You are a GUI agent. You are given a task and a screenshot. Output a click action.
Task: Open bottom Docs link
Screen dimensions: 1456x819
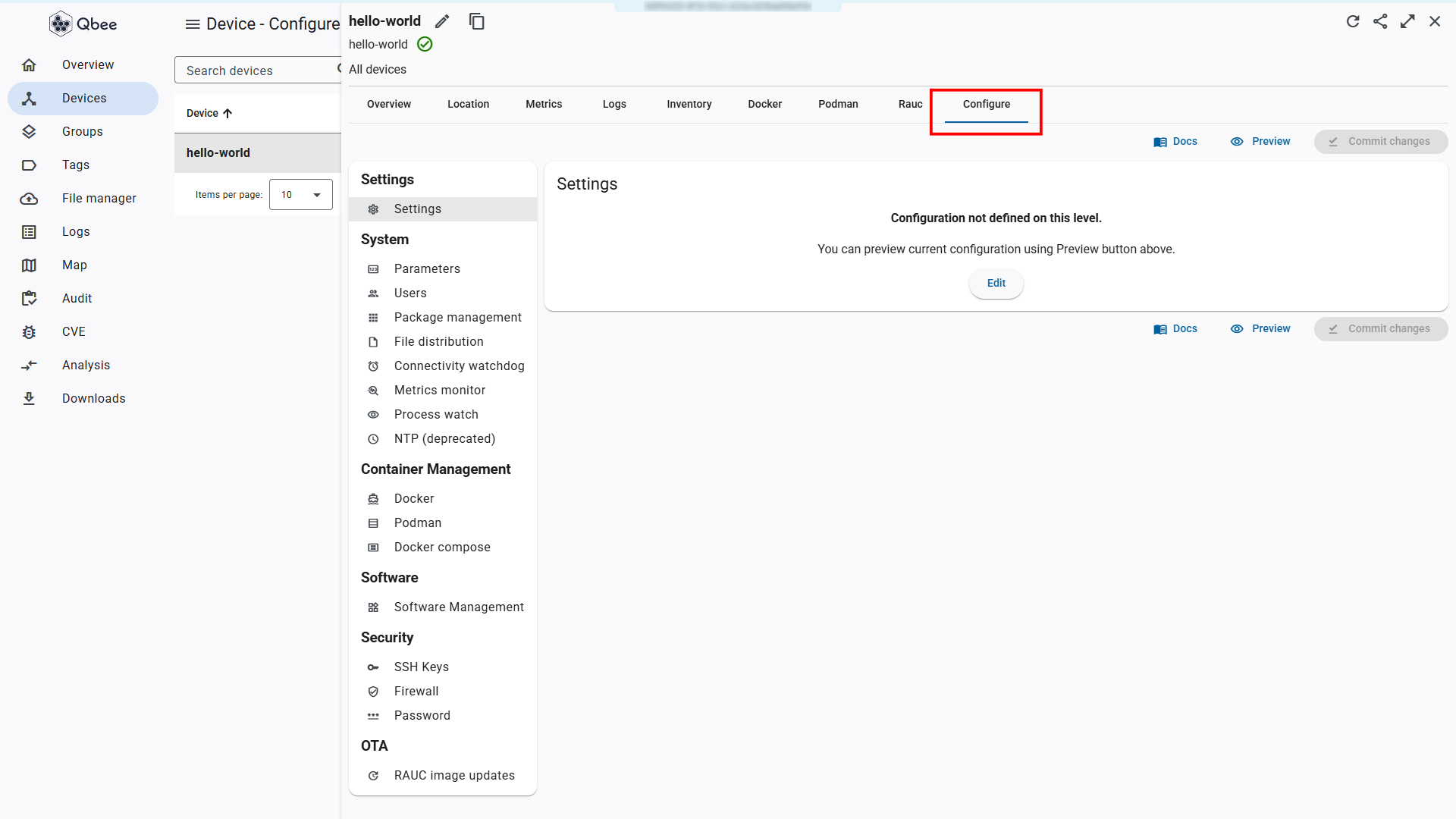coord(1175,329)
